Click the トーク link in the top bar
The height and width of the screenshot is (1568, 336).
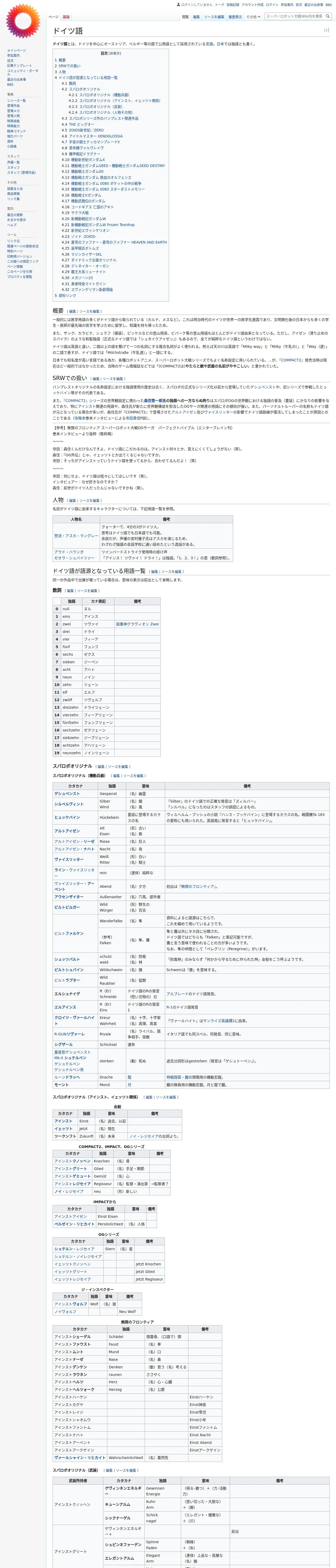(220, 5)
